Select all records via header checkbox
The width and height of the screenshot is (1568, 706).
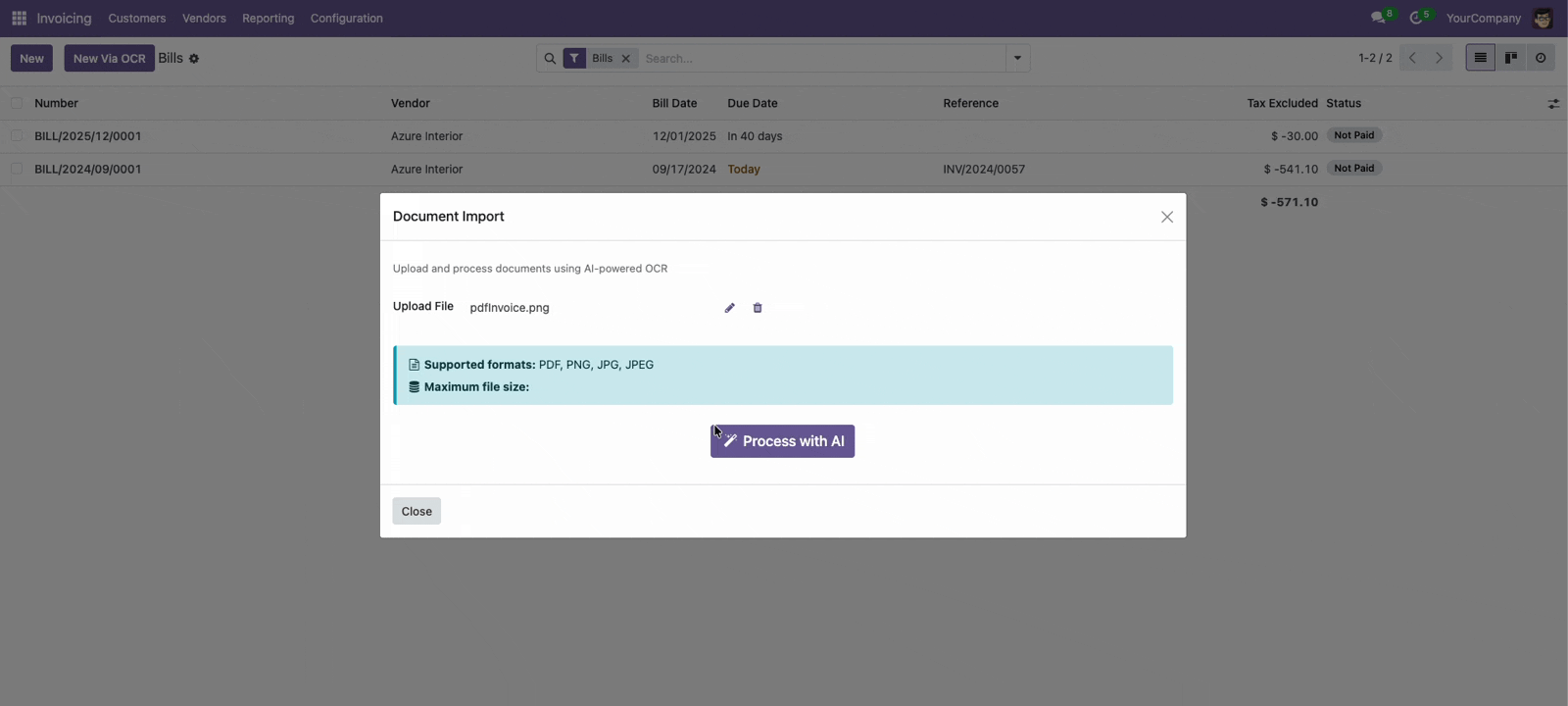pyautogui.click(x=17, y=103)
